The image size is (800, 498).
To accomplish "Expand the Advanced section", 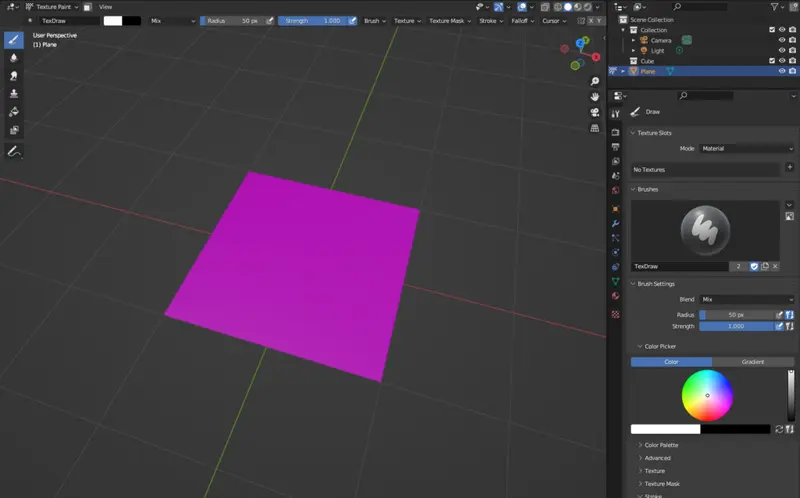I will point(655,458).
